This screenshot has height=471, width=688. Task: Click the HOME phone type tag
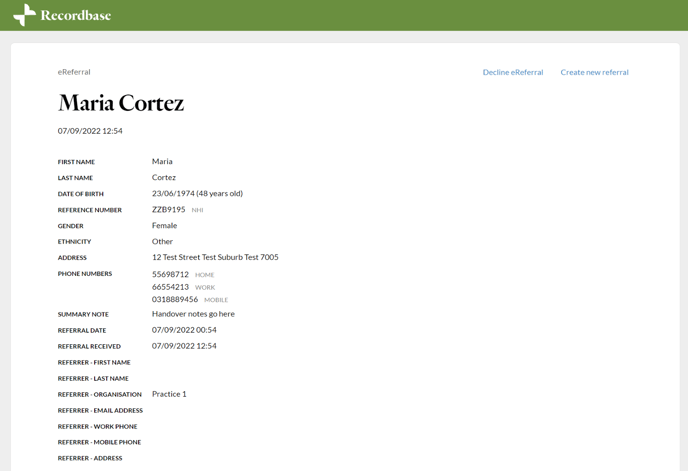click(x=204, y=275)
